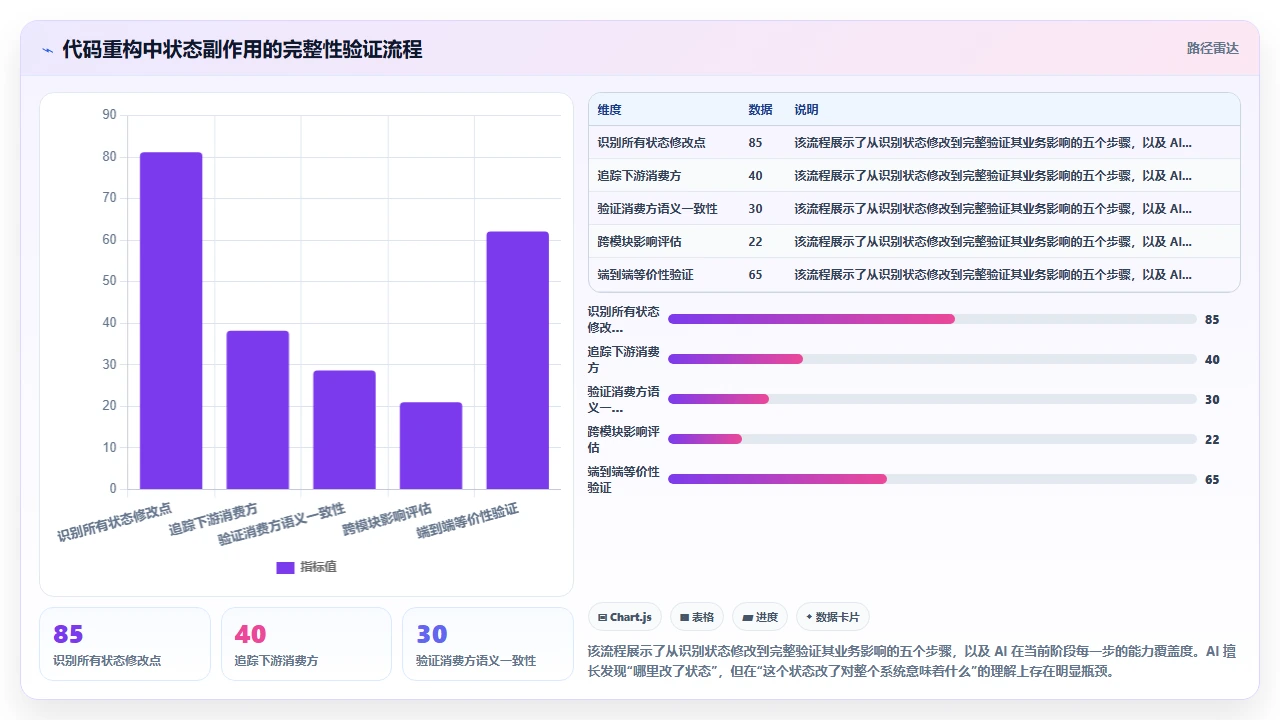Screen dimensions: 1280x720
Task: Select the 进度 tag
Action: pos(760,617)
